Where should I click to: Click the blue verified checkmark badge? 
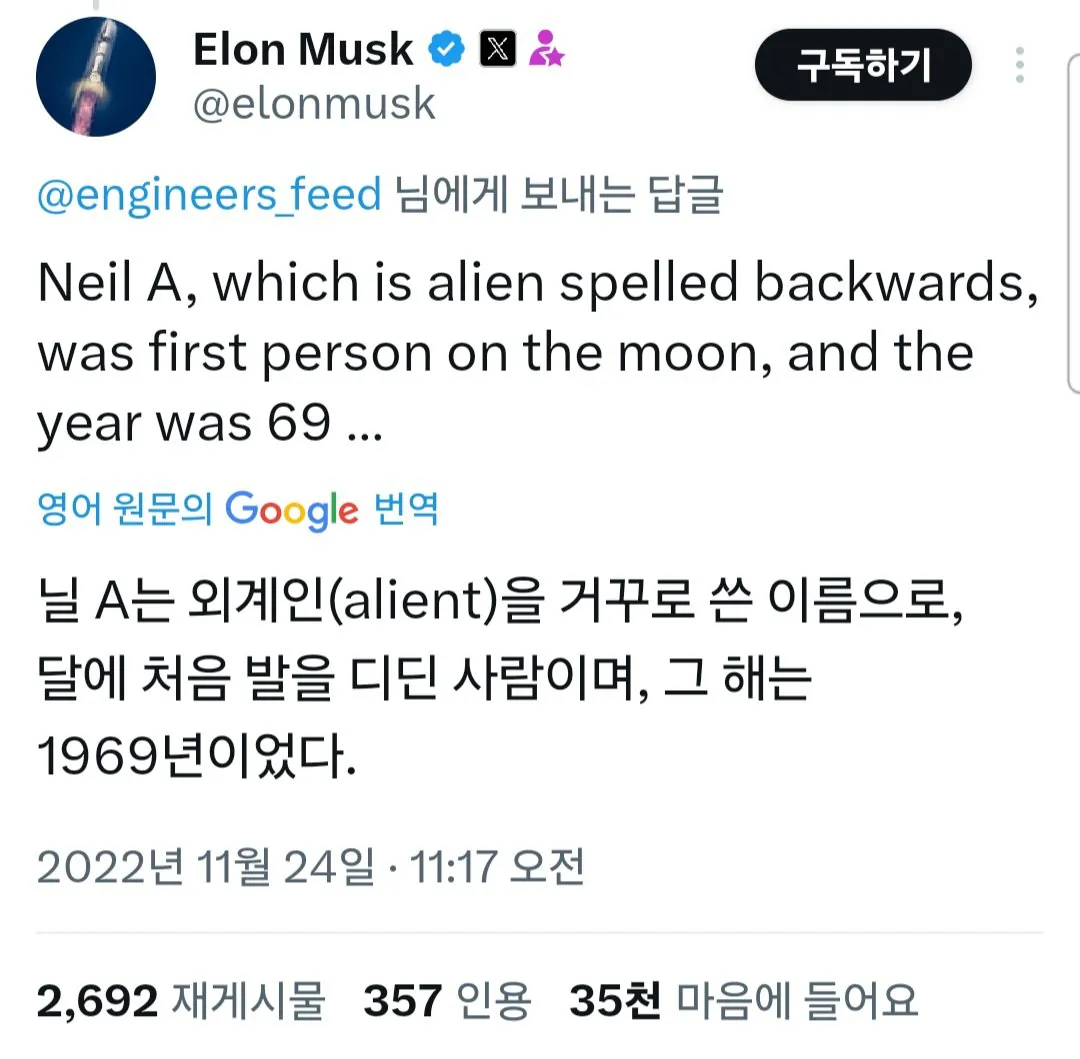click(x=447, y=47)
